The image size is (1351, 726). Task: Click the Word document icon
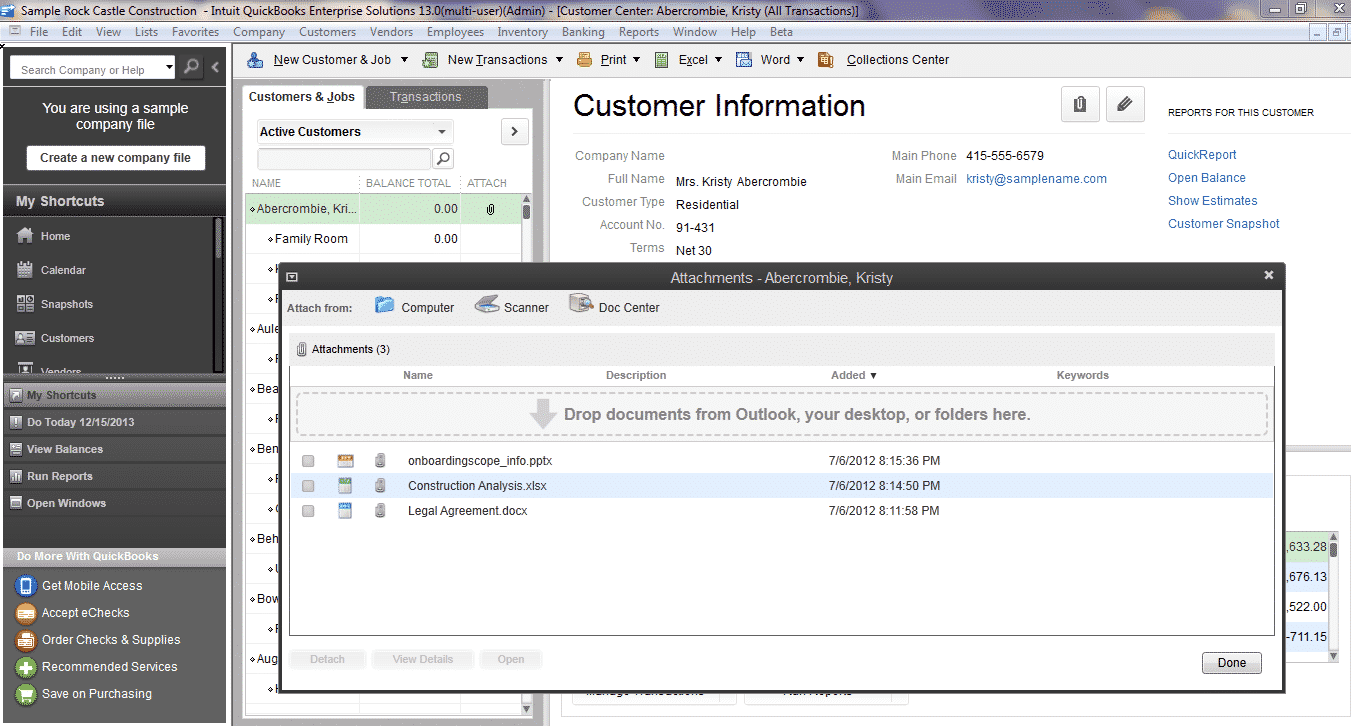(744, 60)
